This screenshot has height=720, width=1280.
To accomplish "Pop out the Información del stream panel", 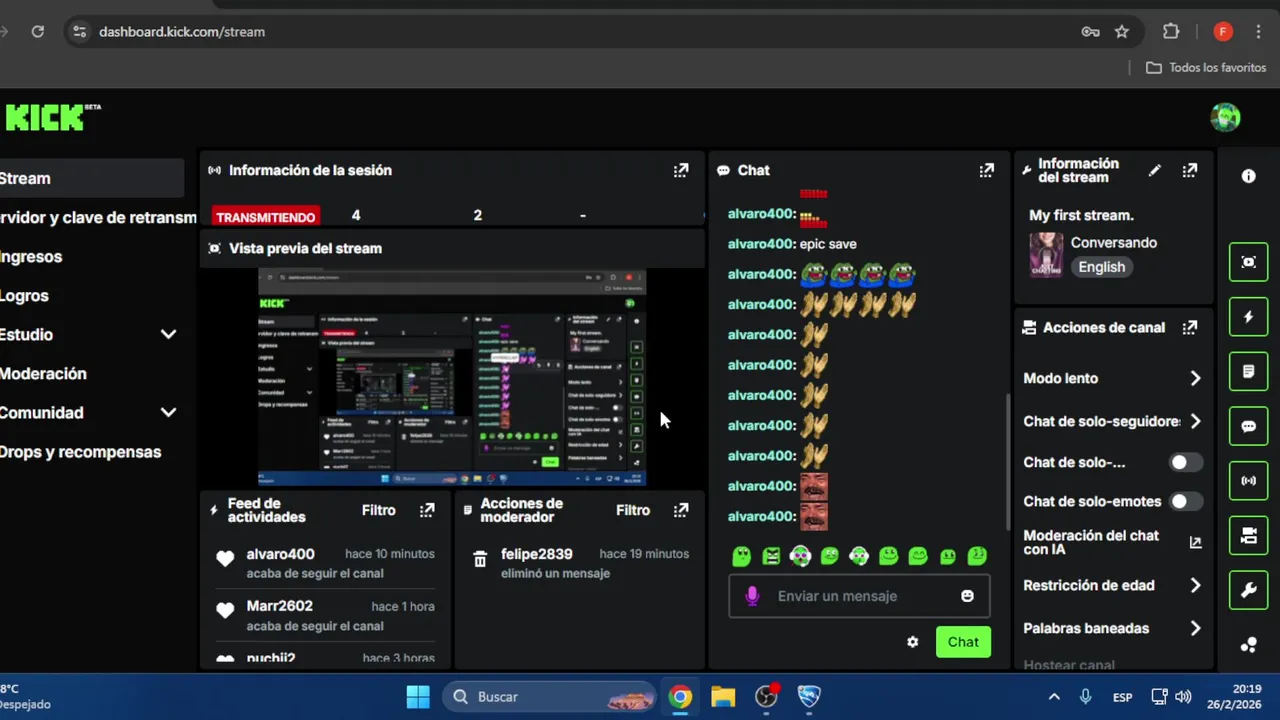I will tap(1190, 170).
